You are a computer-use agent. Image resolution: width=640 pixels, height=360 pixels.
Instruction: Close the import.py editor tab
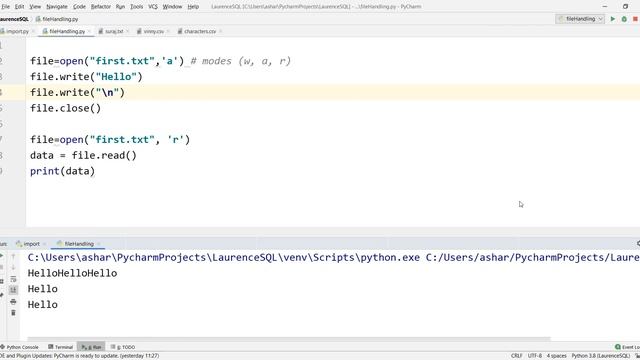coord(33,31)
